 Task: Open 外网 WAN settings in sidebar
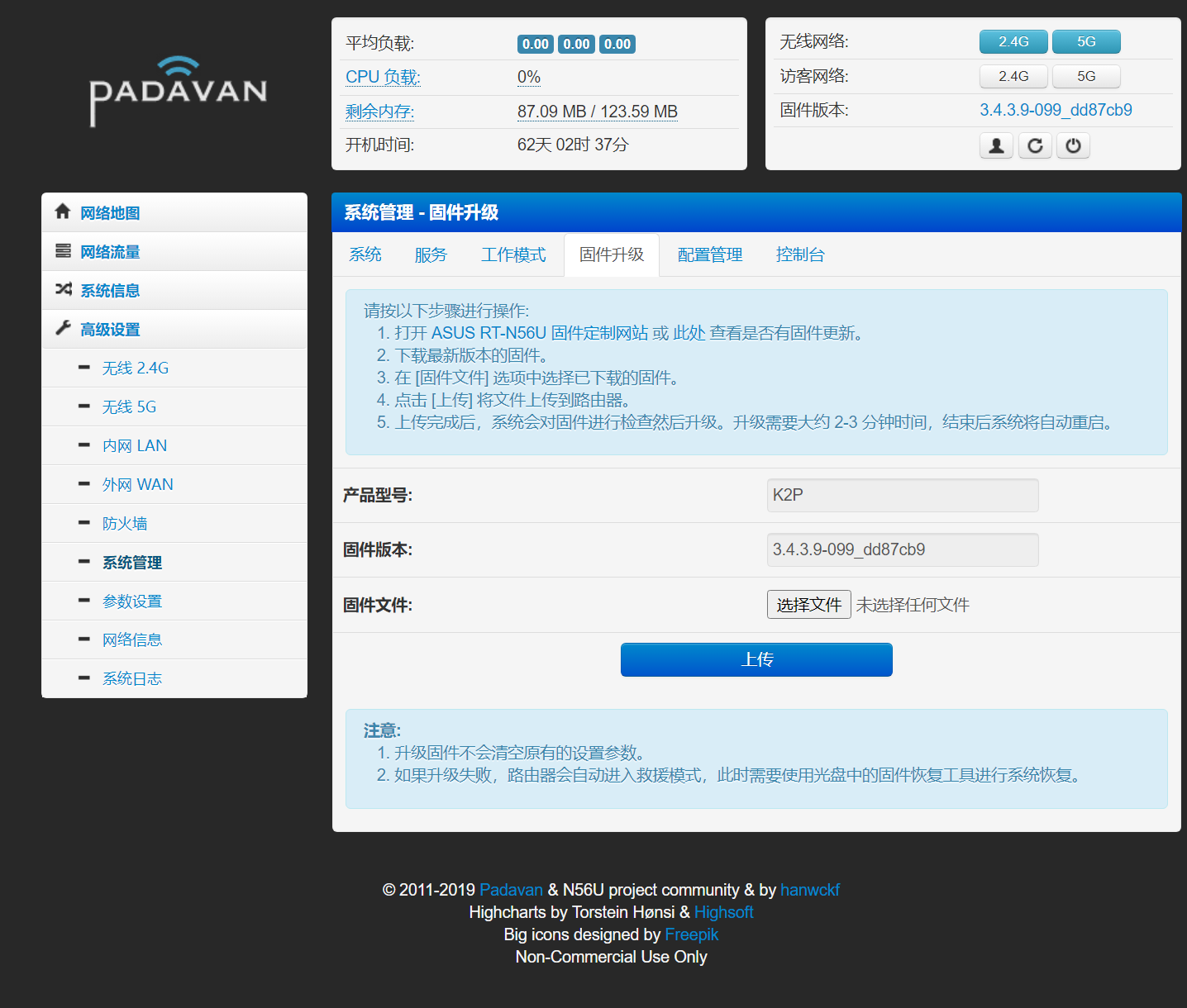point(137,484)
